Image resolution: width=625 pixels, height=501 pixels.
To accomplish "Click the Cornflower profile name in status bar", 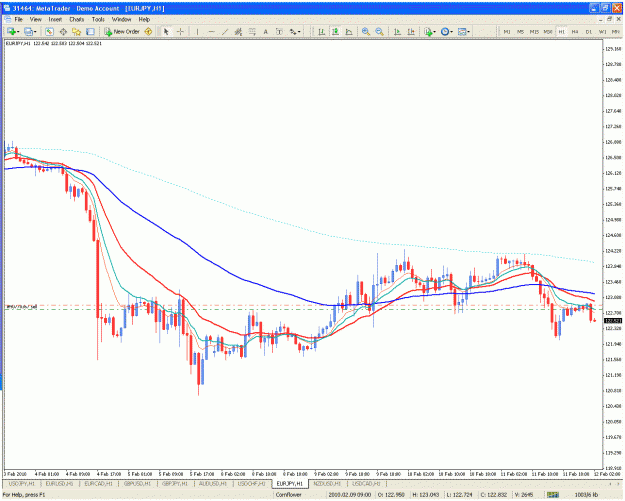I will 289,495.
